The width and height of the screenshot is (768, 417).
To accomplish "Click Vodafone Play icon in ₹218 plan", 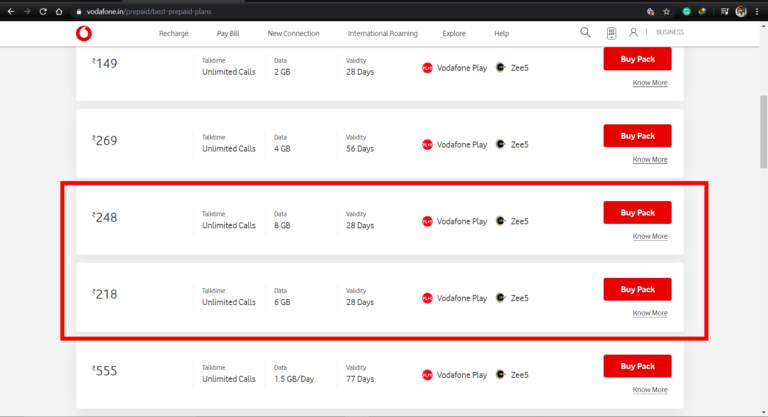I will (427, 298).
